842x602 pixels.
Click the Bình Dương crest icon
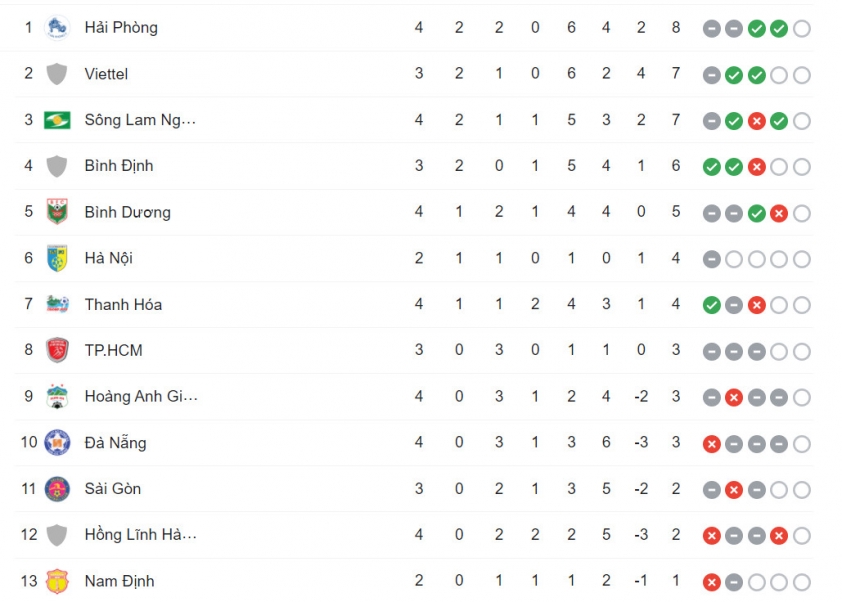[57, 212]
